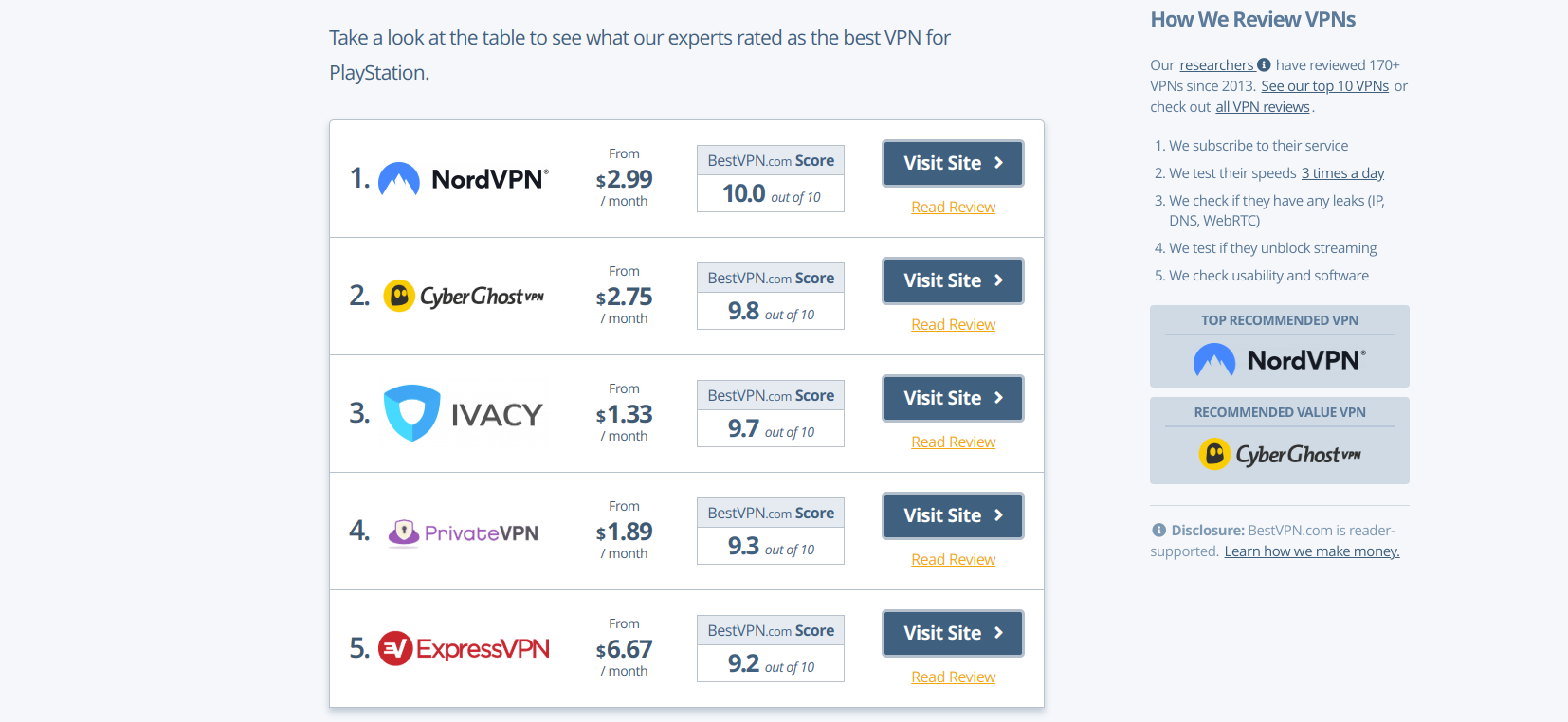Screen dimensions: 1568x722
Task: Follow the 'all VPN reviews' link
Action: [x=1263, y=106]
